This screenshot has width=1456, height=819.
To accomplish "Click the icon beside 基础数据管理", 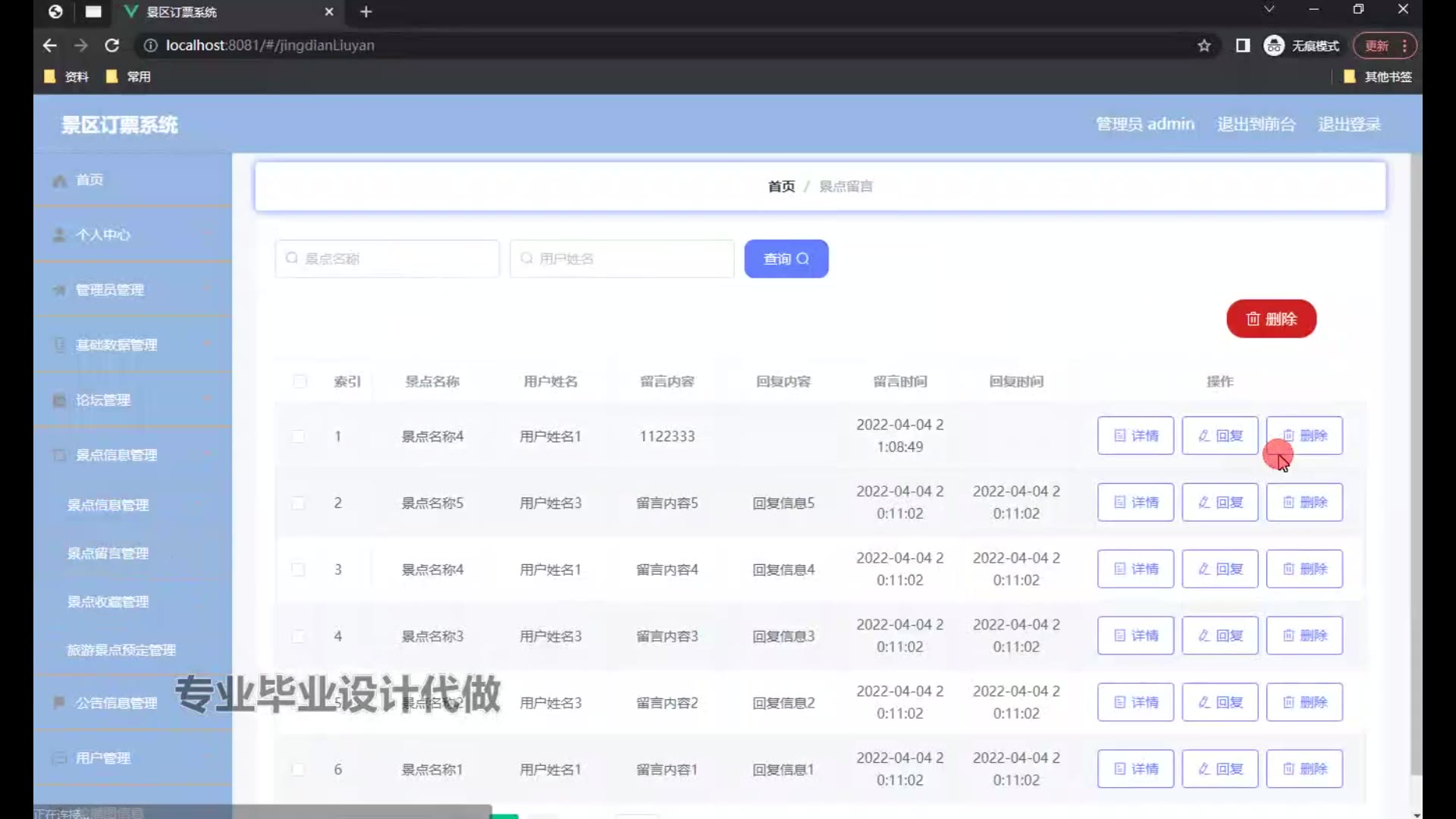I will pos(59,345).
